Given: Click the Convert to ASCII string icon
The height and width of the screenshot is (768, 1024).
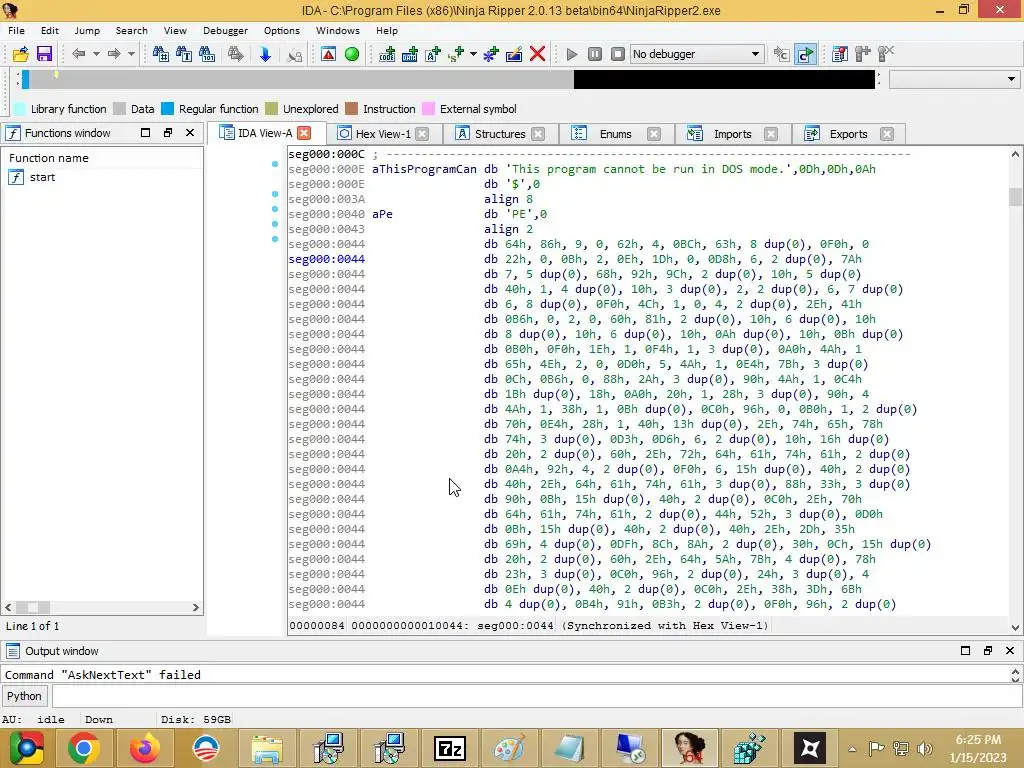Looking at the screenshot, I should (x=433, y=54).
